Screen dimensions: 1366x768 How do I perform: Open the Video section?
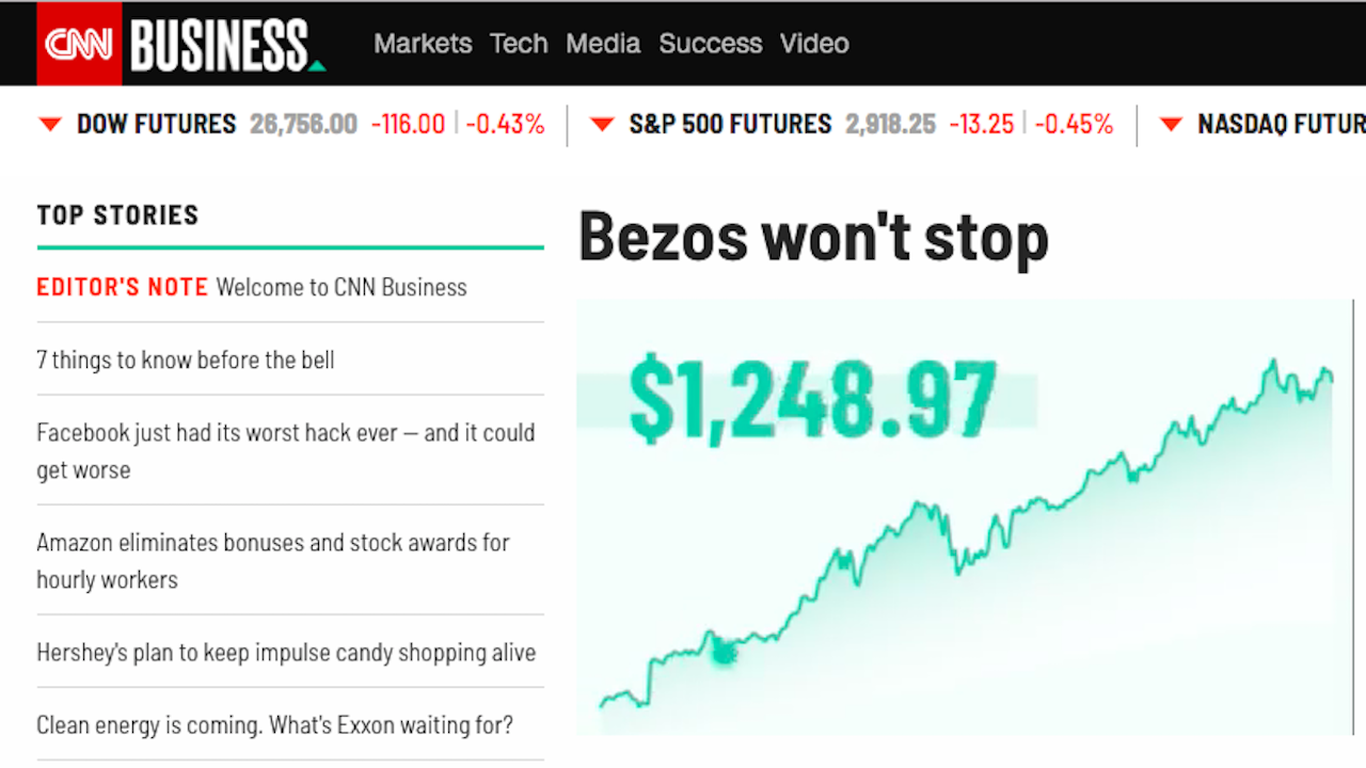[x=814, y=44]
